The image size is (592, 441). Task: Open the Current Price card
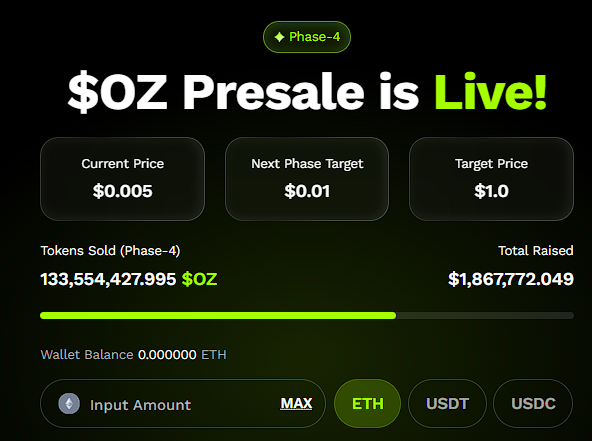coord(122,179)
